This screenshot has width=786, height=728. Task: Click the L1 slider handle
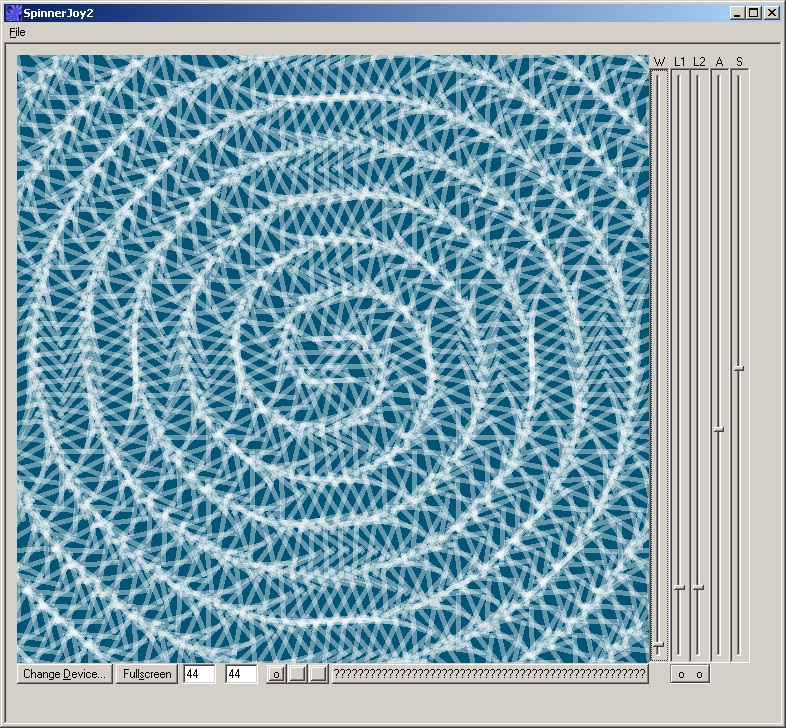click(679, 587)
